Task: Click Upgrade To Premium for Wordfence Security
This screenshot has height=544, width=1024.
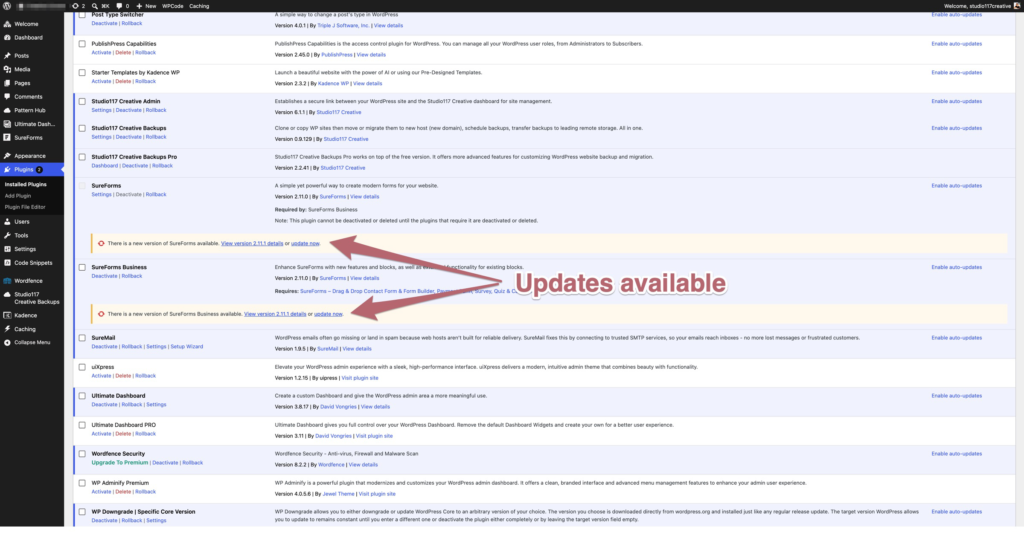Action: coord(120,462)
